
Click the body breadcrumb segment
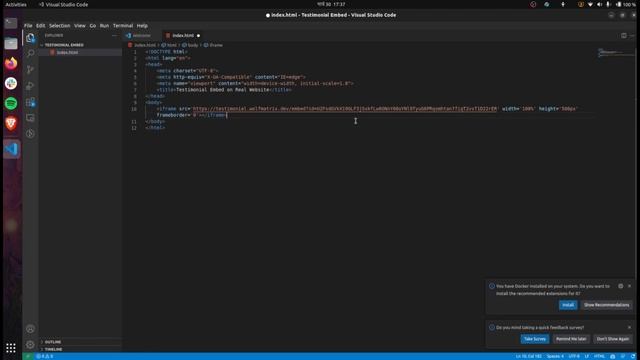(191, 45)
